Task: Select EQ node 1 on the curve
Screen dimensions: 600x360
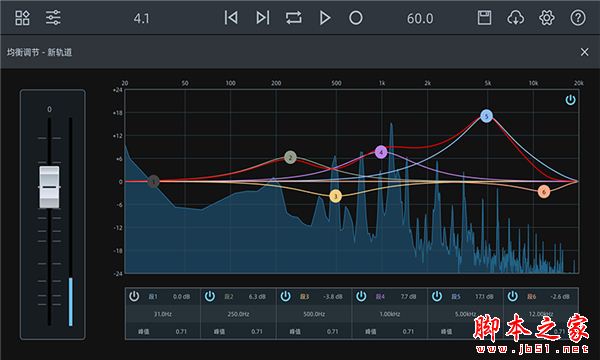Action: click(153, 181)
